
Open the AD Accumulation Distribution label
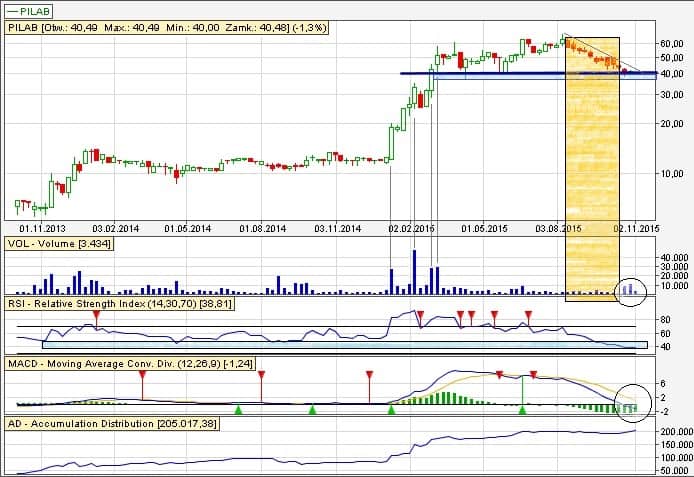[112, 423]
